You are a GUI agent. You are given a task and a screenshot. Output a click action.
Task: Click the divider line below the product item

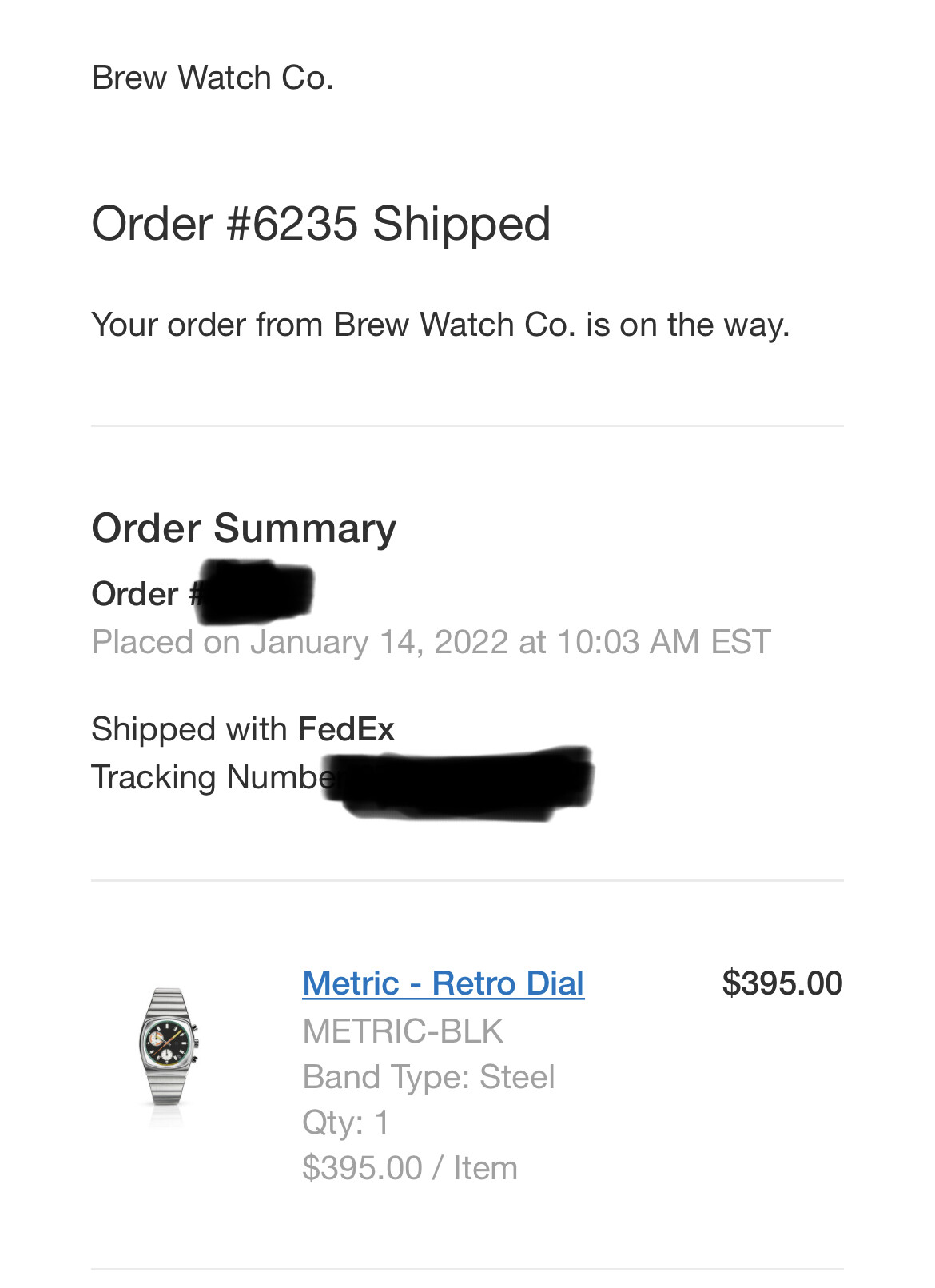point(467,1269)
